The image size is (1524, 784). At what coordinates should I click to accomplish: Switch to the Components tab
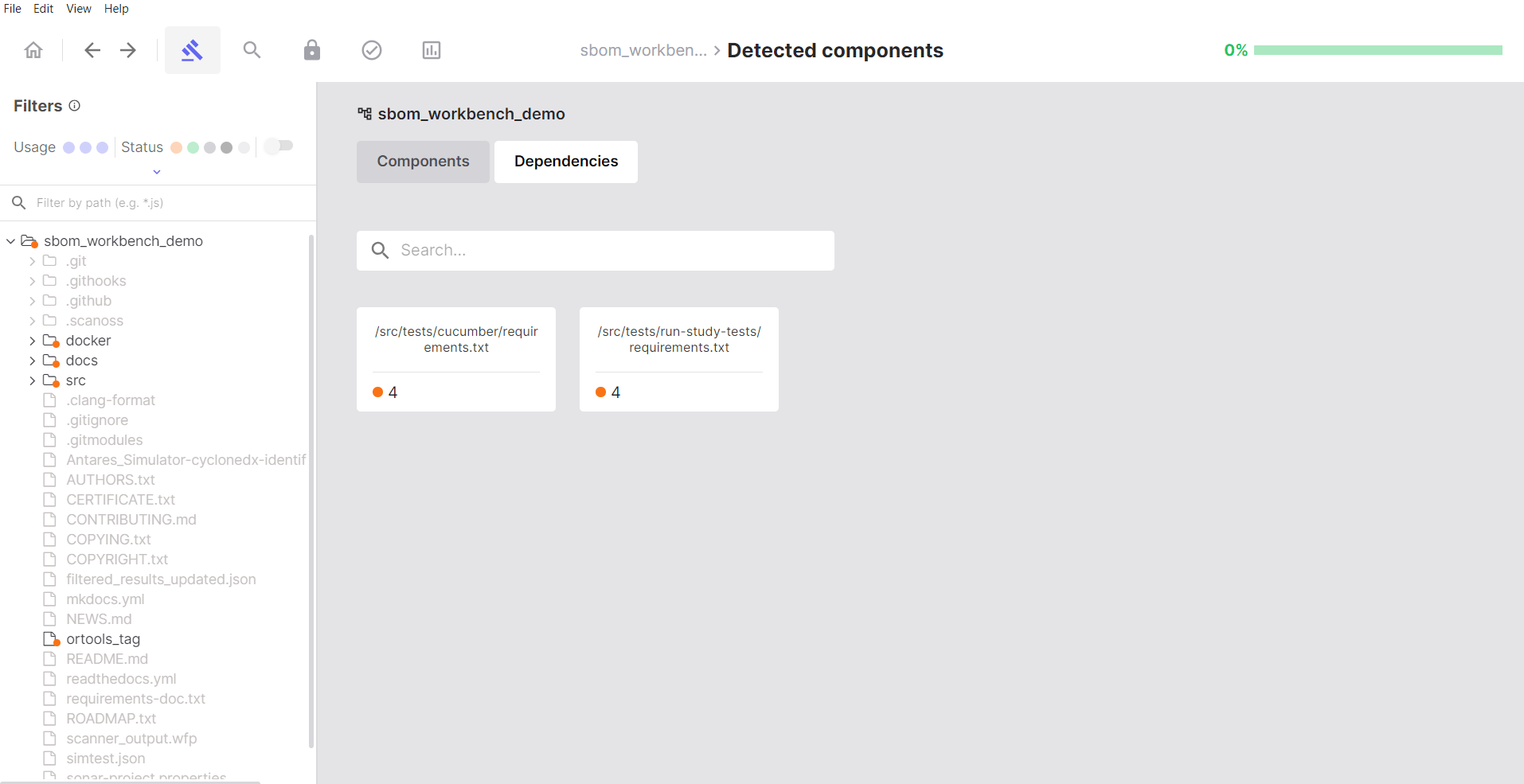tap(423, 162)
